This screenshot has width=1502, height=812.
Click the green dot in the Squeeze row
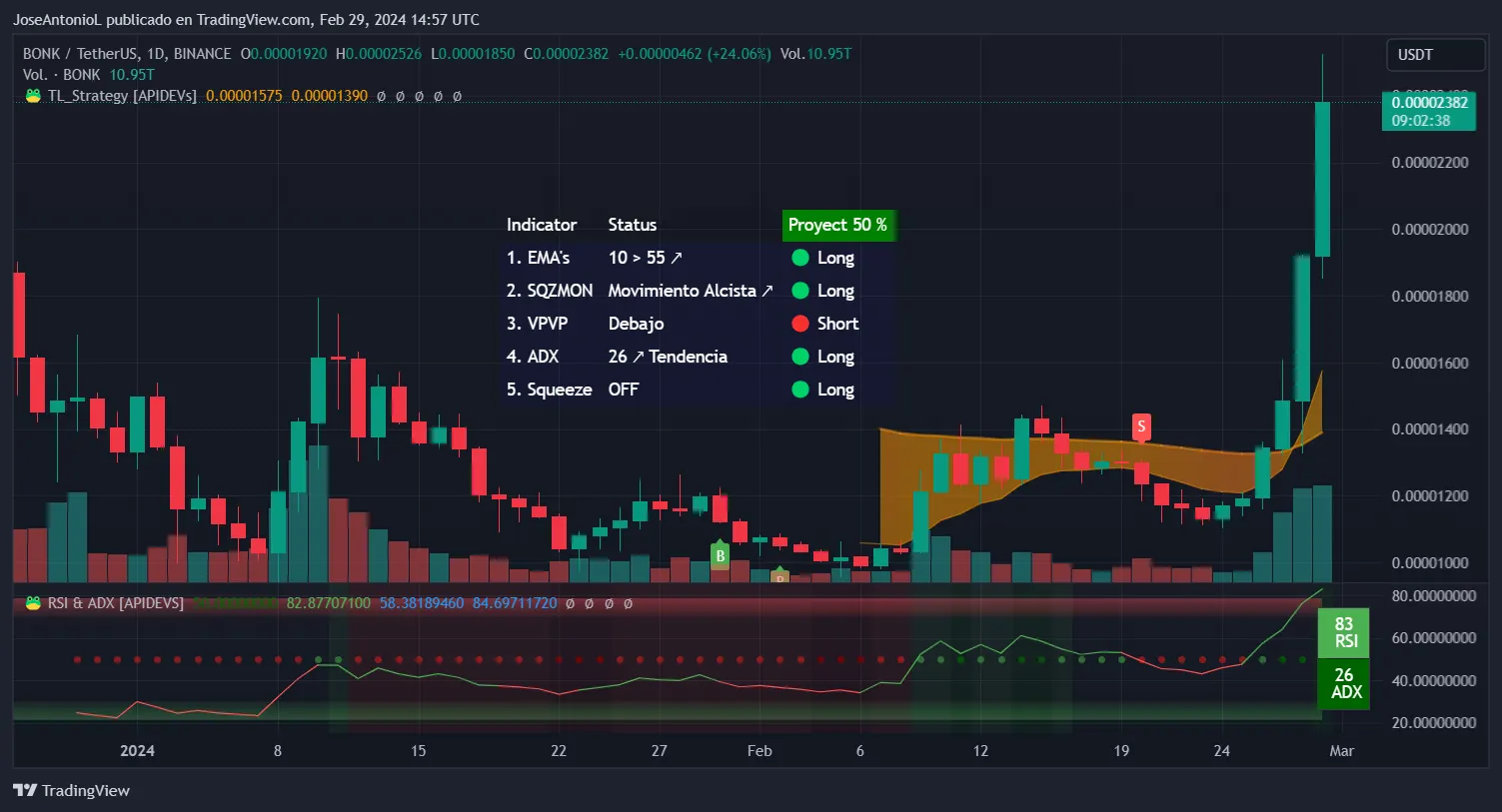coord(799,390)
